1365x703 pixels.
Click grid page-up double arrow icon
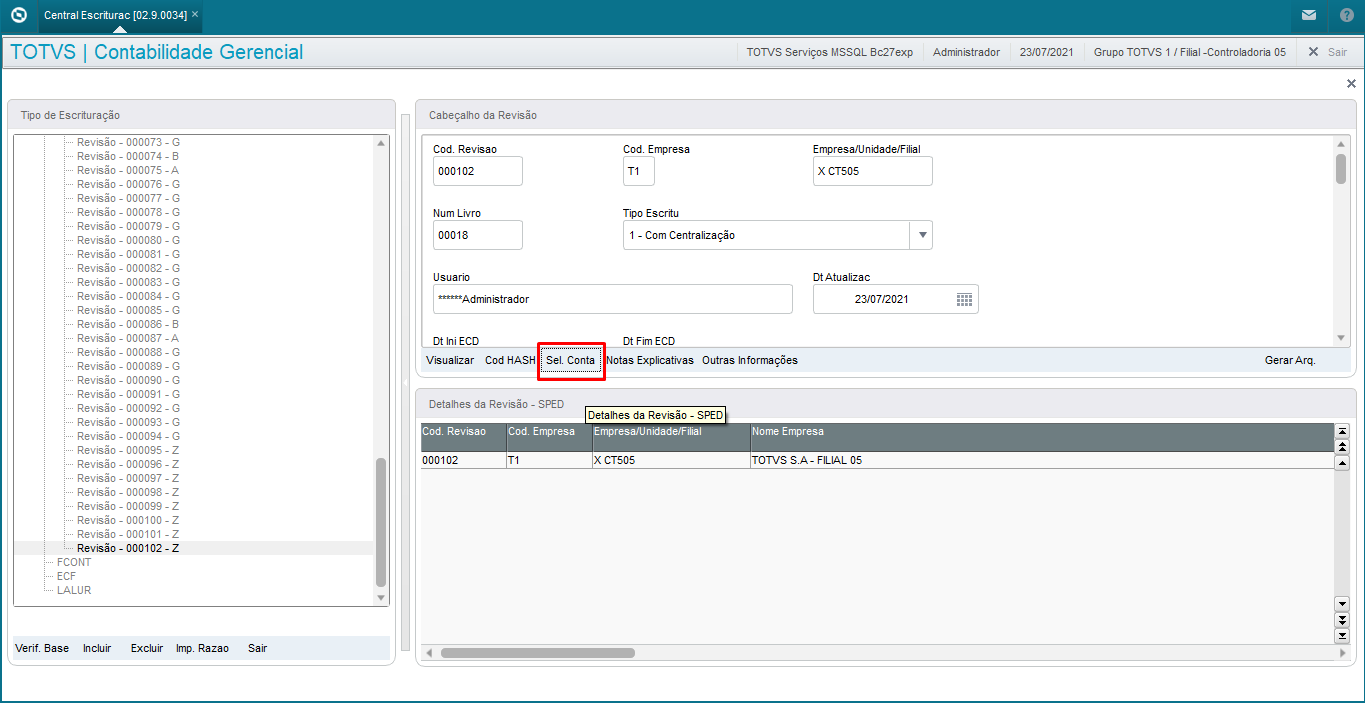coord(1342,447)
